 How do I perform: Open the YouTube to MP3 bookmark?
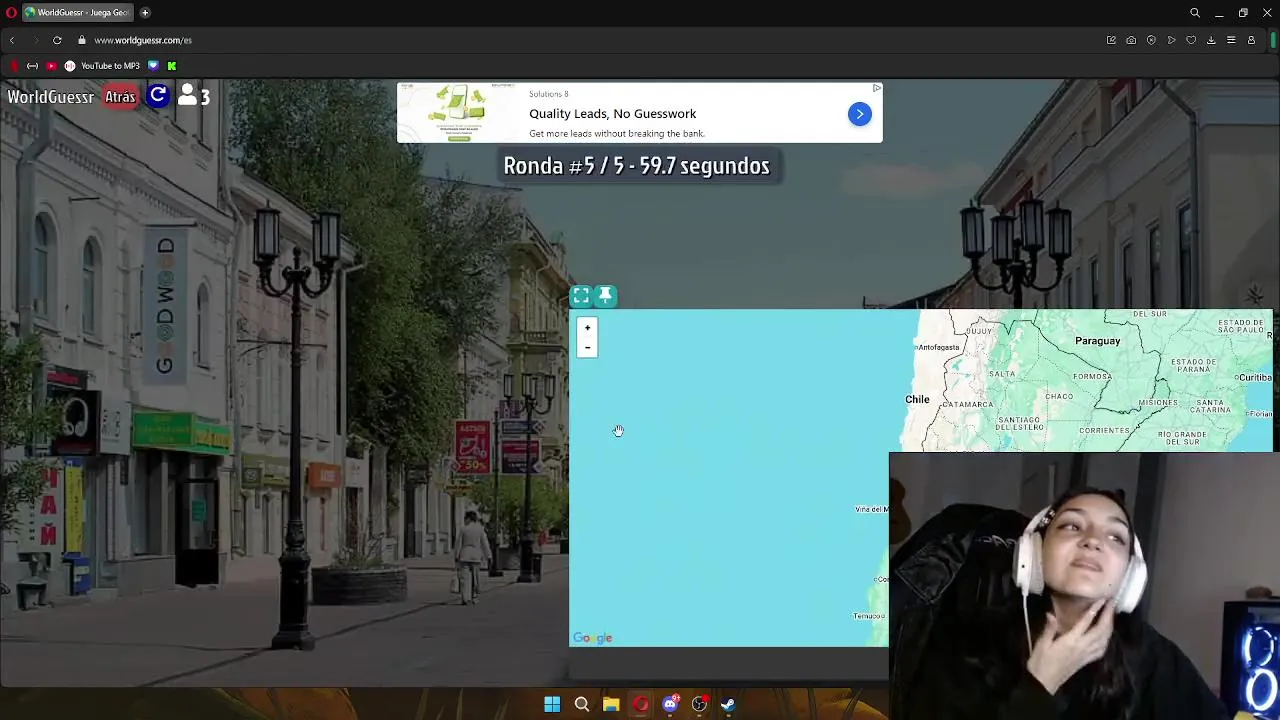[x=102, y=66]
